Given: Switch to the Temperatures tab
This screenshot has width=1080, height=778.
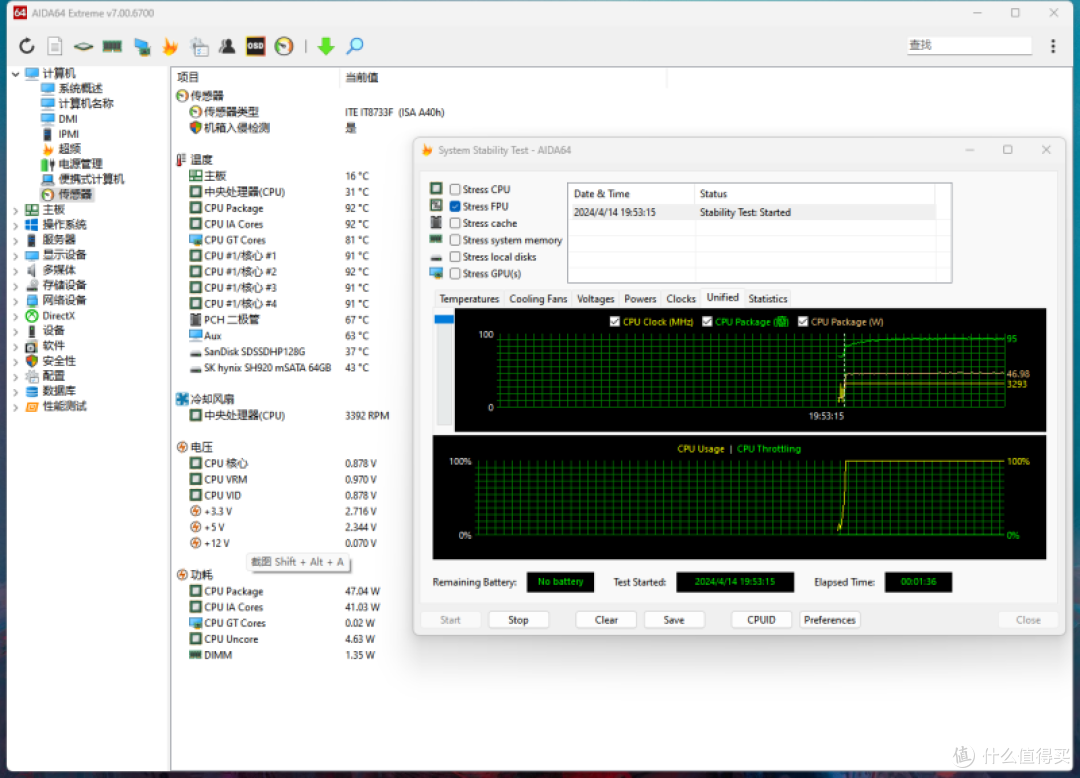Looking at the screenshot, I should [469, 299].
